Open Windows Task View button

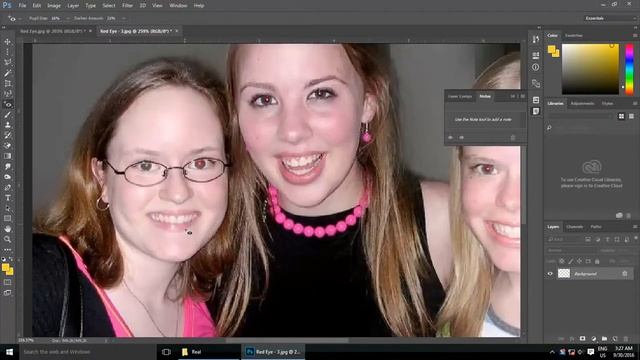[x=166, y=352]
